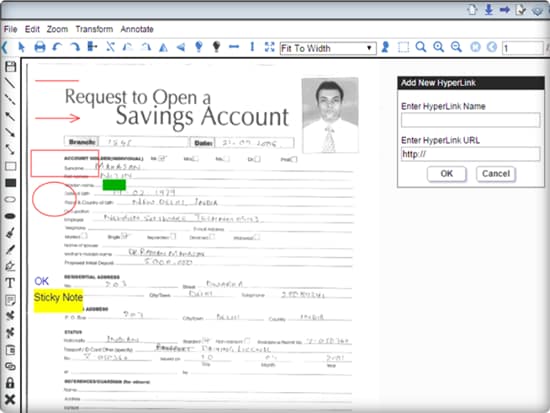
Task: Click the blue stamp icon
Action: 385,47
